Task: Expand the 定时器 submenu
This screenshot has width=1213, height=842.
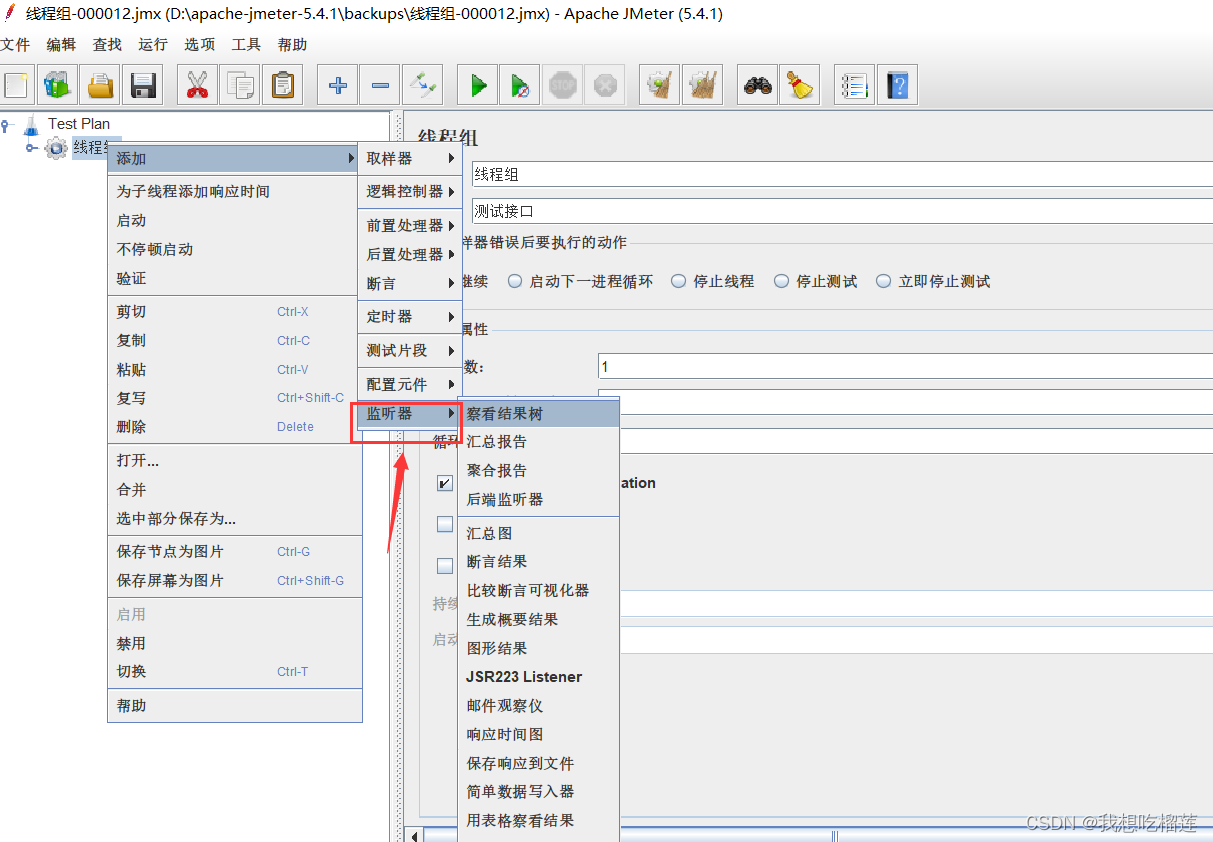Action: (x=410, y=317)
